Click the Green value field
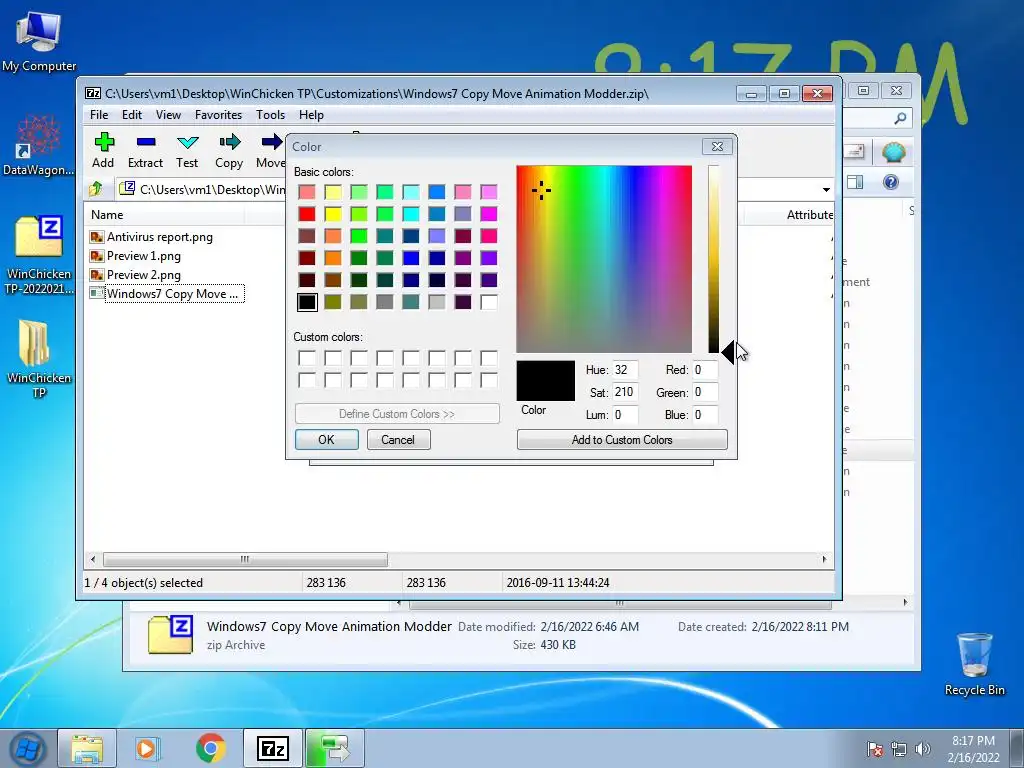This screenshot has height=768, width=1024. point(705,392)
